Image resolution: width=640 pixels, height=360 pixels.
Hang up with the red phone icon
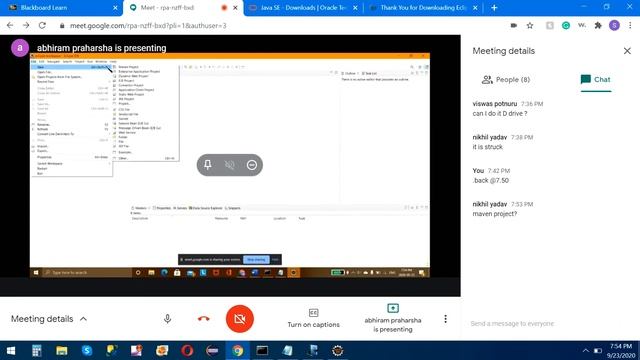[203, 319]
